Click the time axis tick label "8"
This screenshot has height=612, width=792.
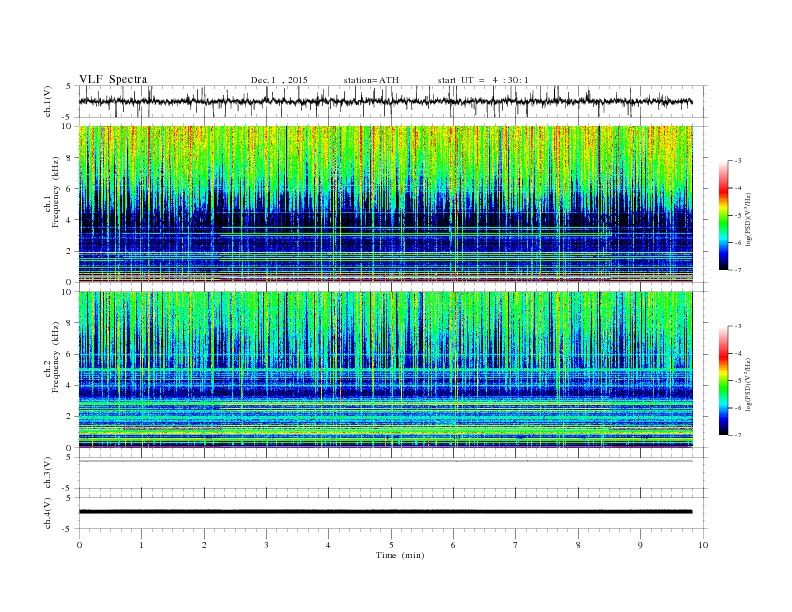click(x=578, y=545)
